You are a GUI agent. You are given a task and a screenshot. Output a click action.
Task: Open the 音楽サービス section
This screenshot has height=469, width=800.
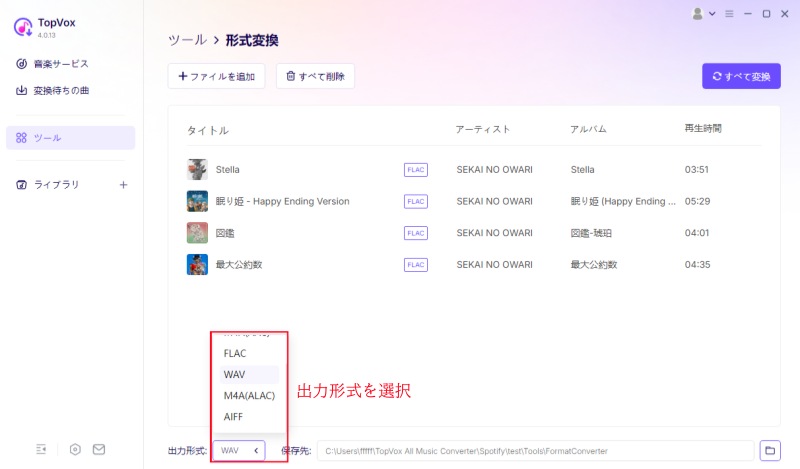[x=61, y=64]
